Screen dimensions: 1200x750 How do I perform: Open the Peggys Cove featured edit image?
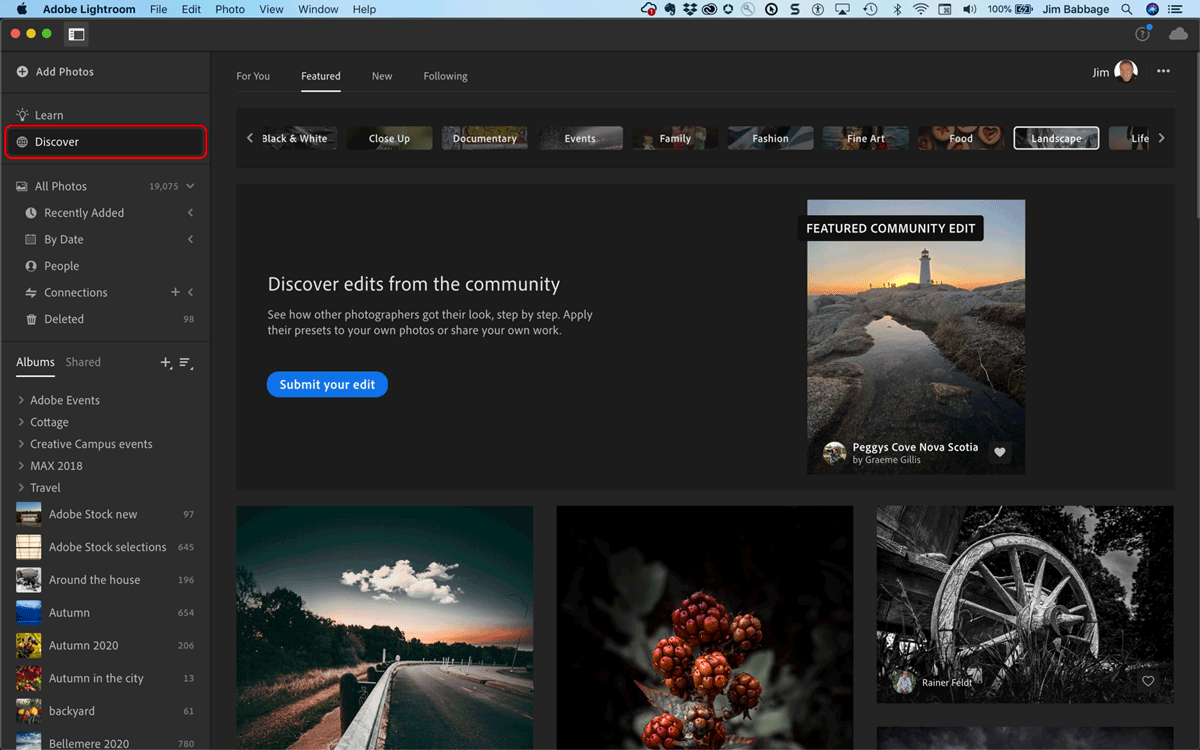click(x=916, y=337)
